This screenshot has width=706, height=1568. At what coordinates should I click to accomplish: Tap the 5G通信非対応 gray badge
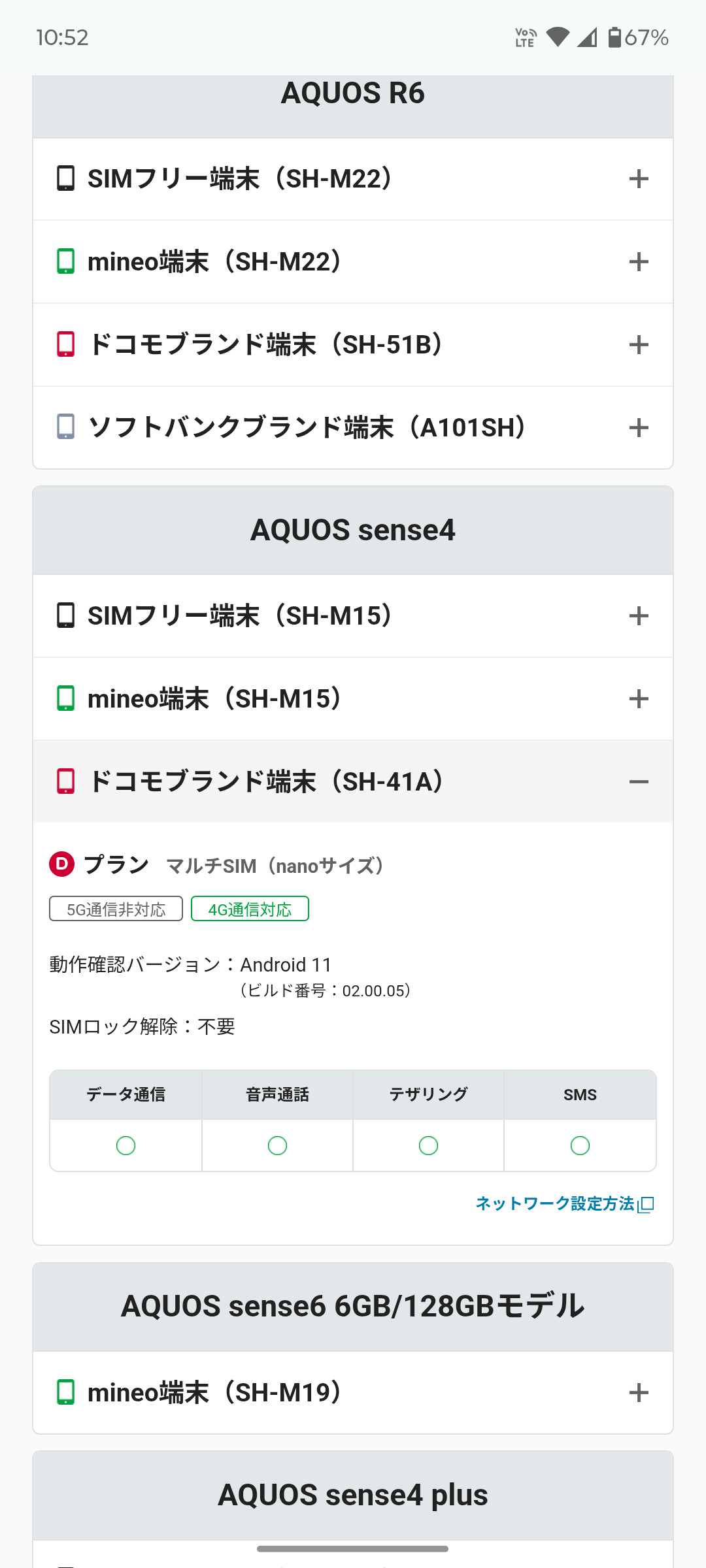(116, 909)
